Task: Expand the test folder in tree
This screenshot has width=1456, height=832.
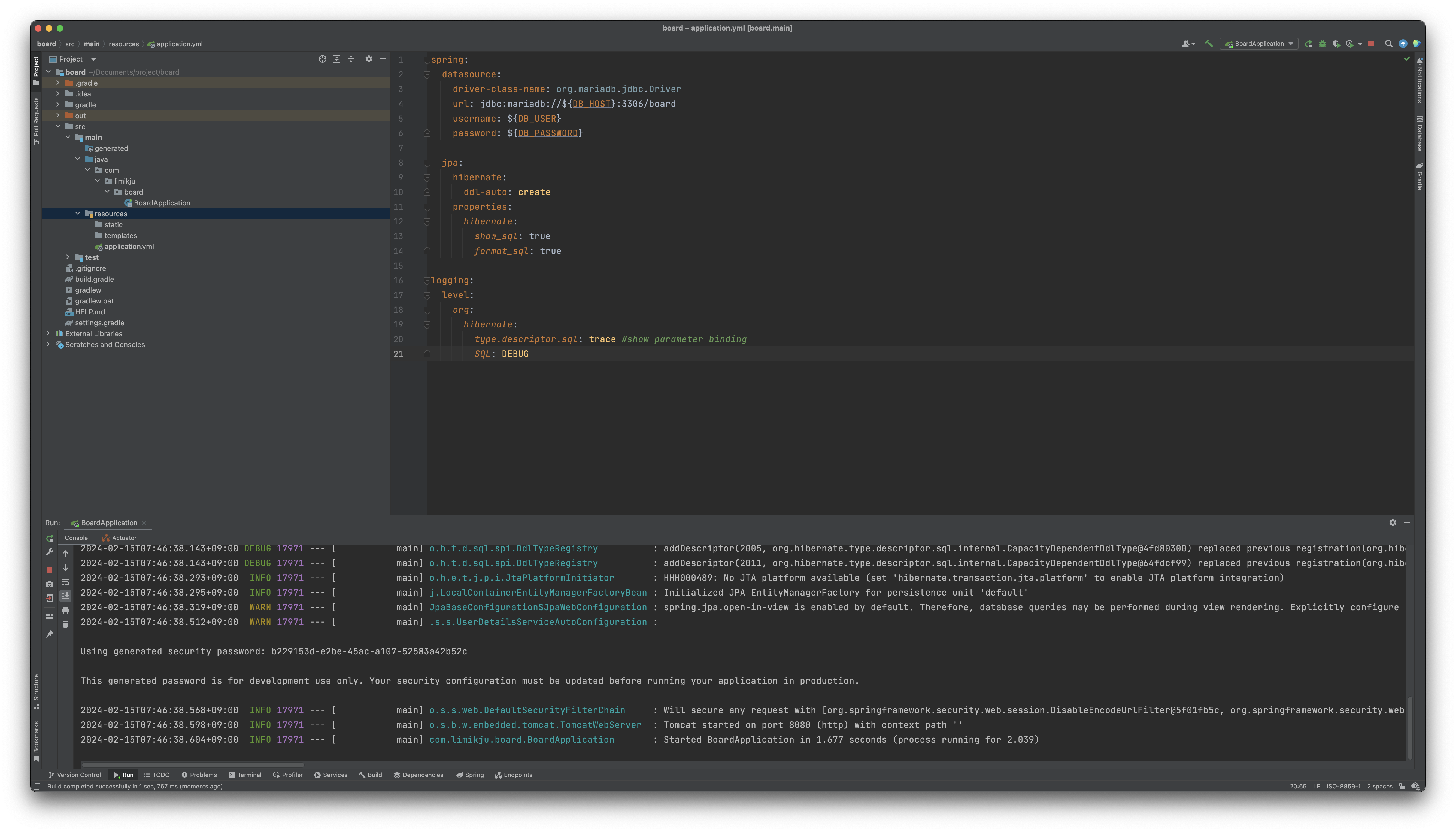Action: tap(67, 257)
